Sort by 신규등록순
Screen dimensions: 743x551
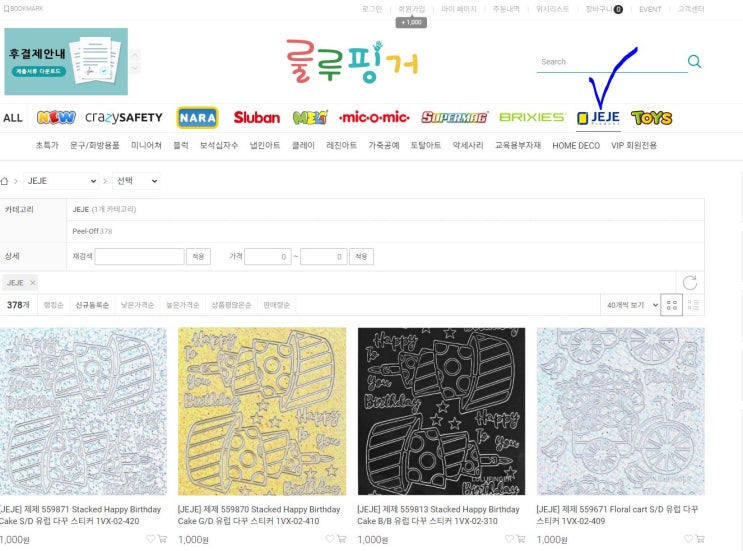(92, 305)
